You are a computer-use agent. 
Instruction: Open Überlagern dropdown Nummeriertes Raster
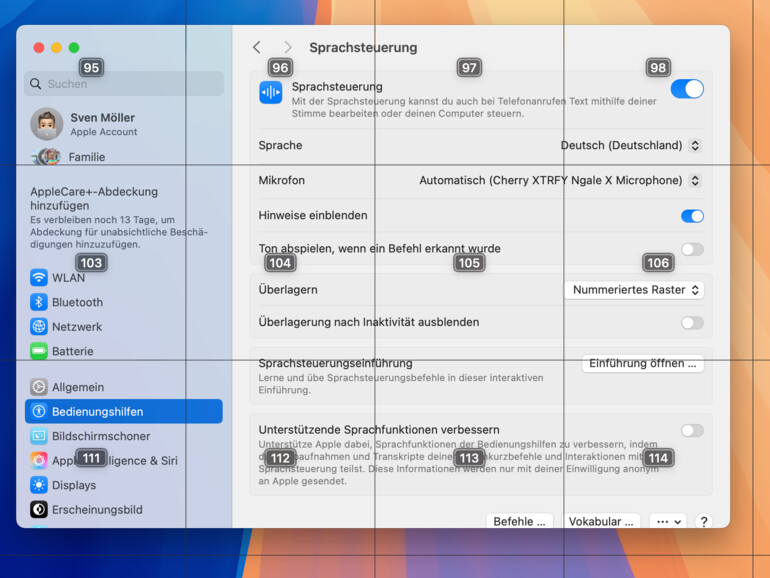[x=634, y=290]
